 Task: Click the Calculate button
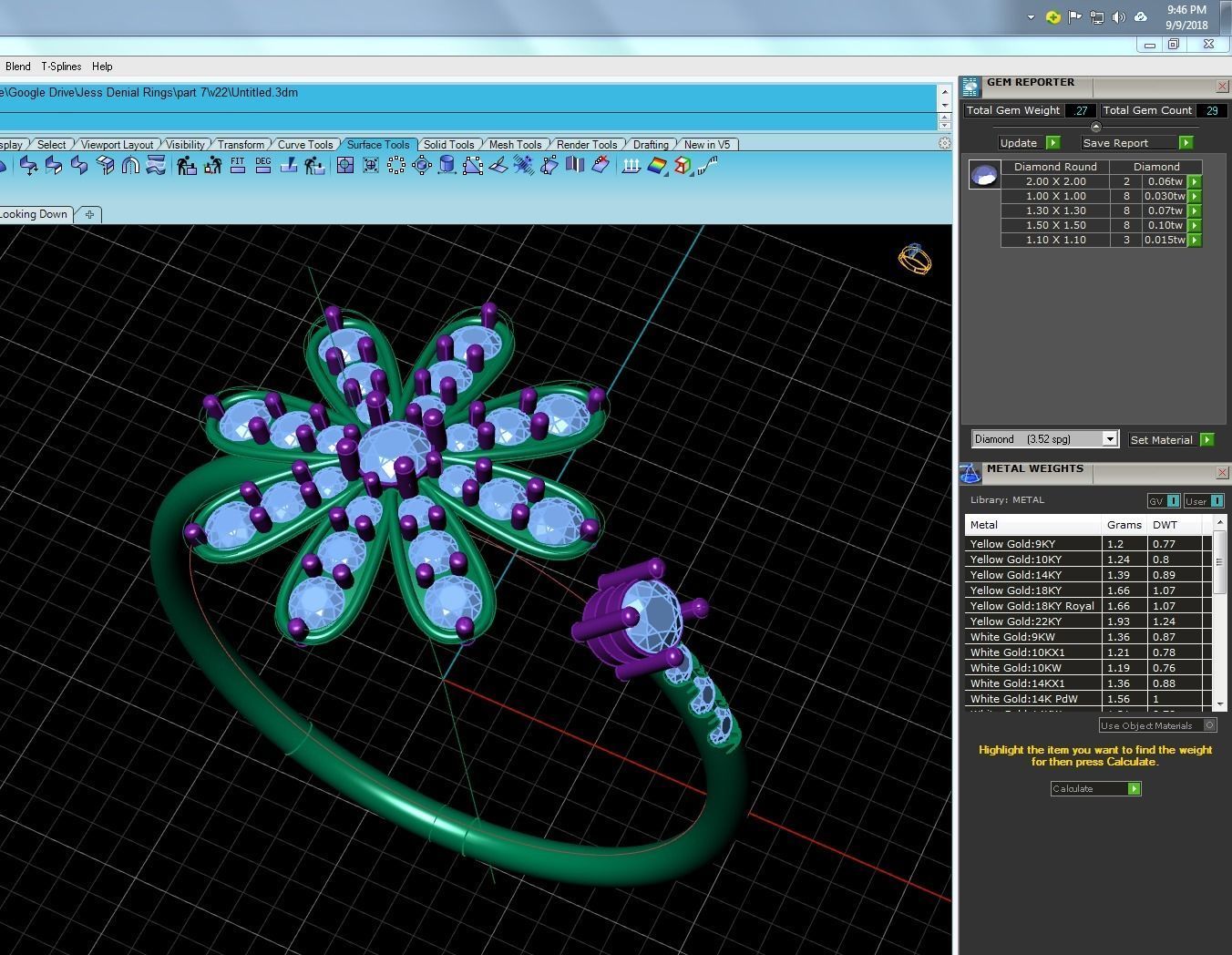click(x=1096, y=789)
